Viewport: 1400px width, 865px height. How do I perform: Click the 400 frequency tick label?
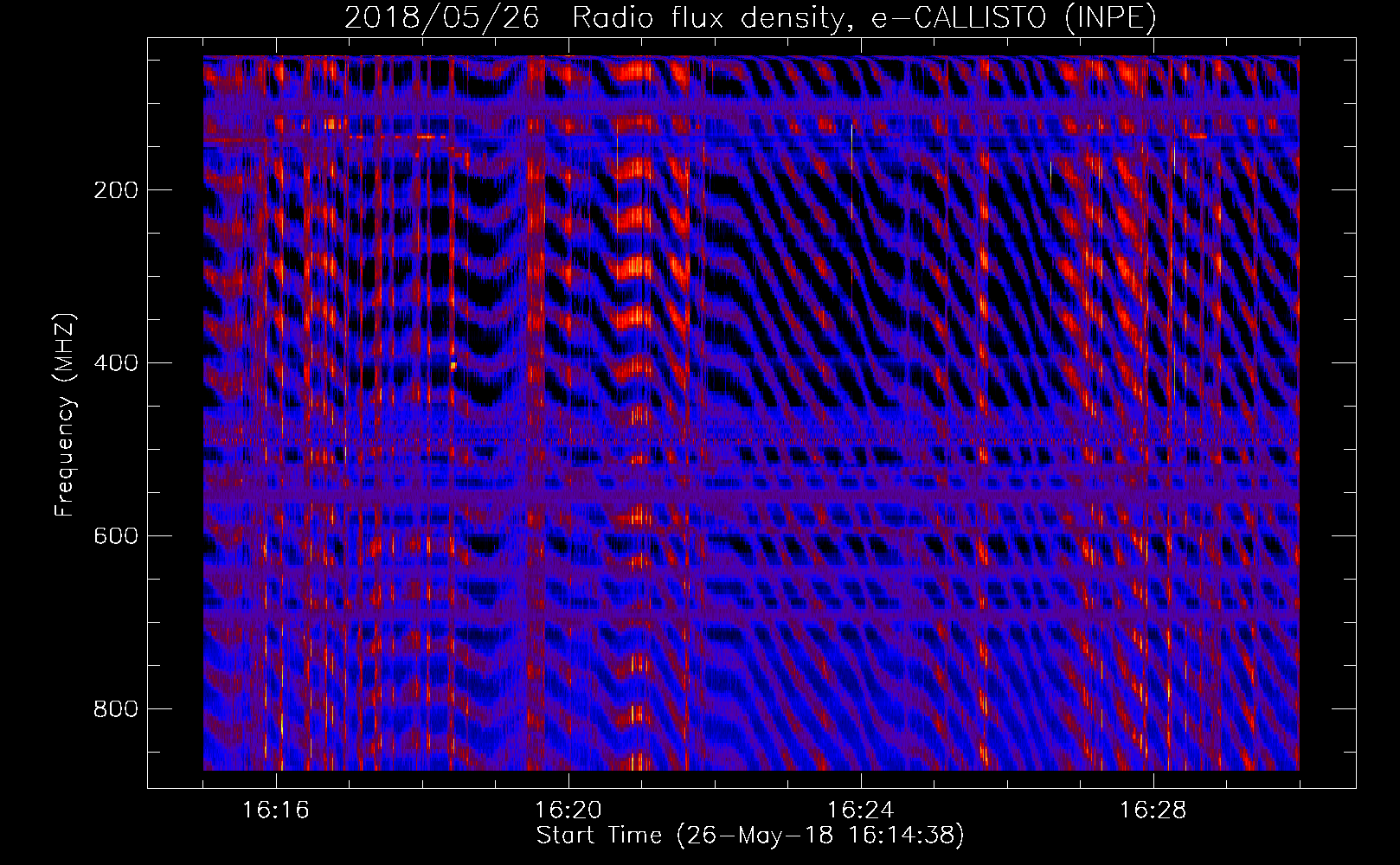click(115, 363)
